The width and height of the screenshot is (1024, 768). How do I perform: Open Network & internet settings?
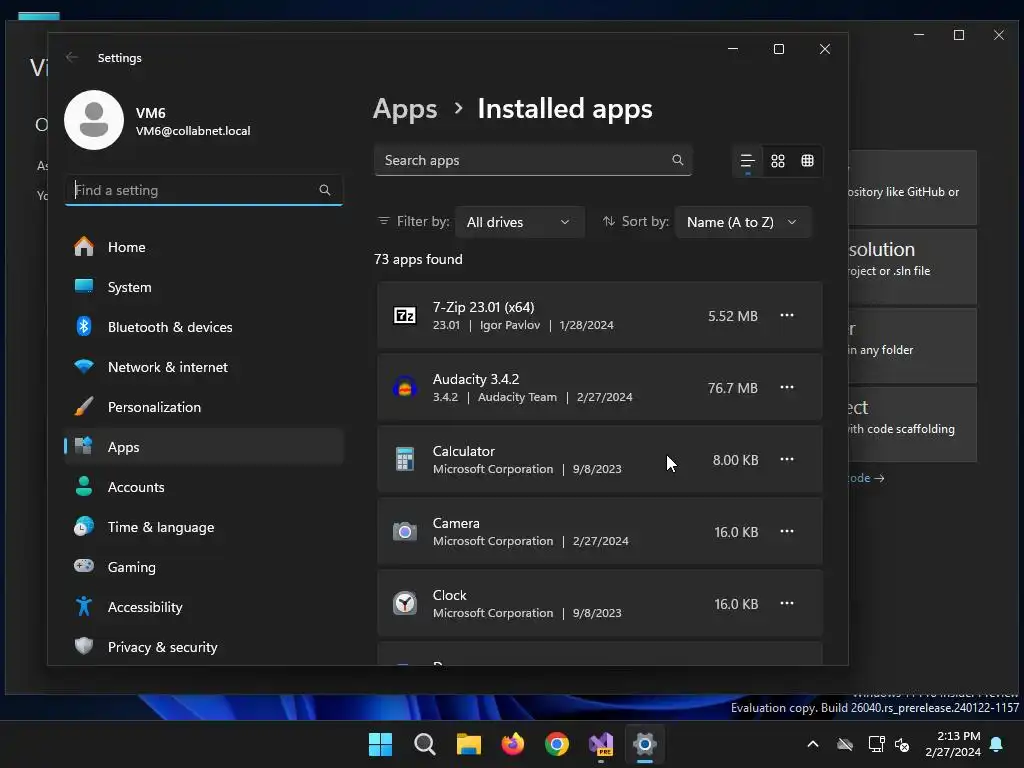204,367
